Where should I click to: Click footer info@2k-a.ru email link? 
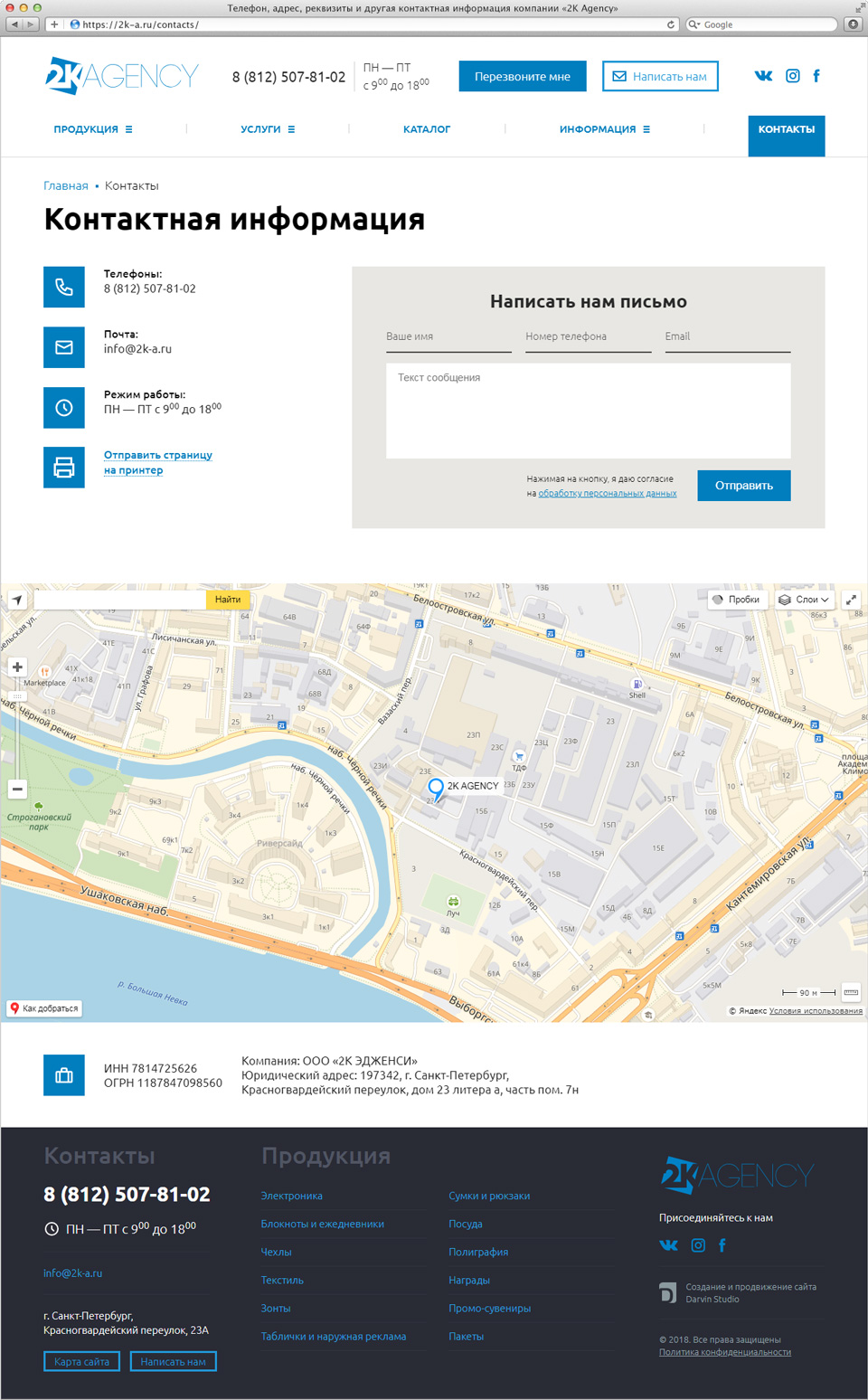pyautogui.click(x=73, y=1272)
